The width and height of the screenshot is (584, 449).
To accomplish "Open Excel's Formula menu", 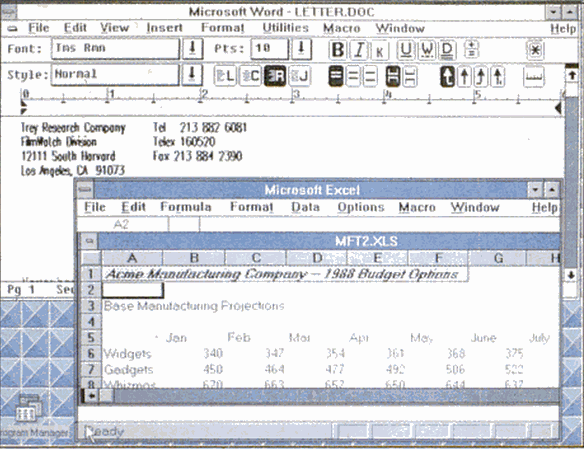I will coord(186,207).
